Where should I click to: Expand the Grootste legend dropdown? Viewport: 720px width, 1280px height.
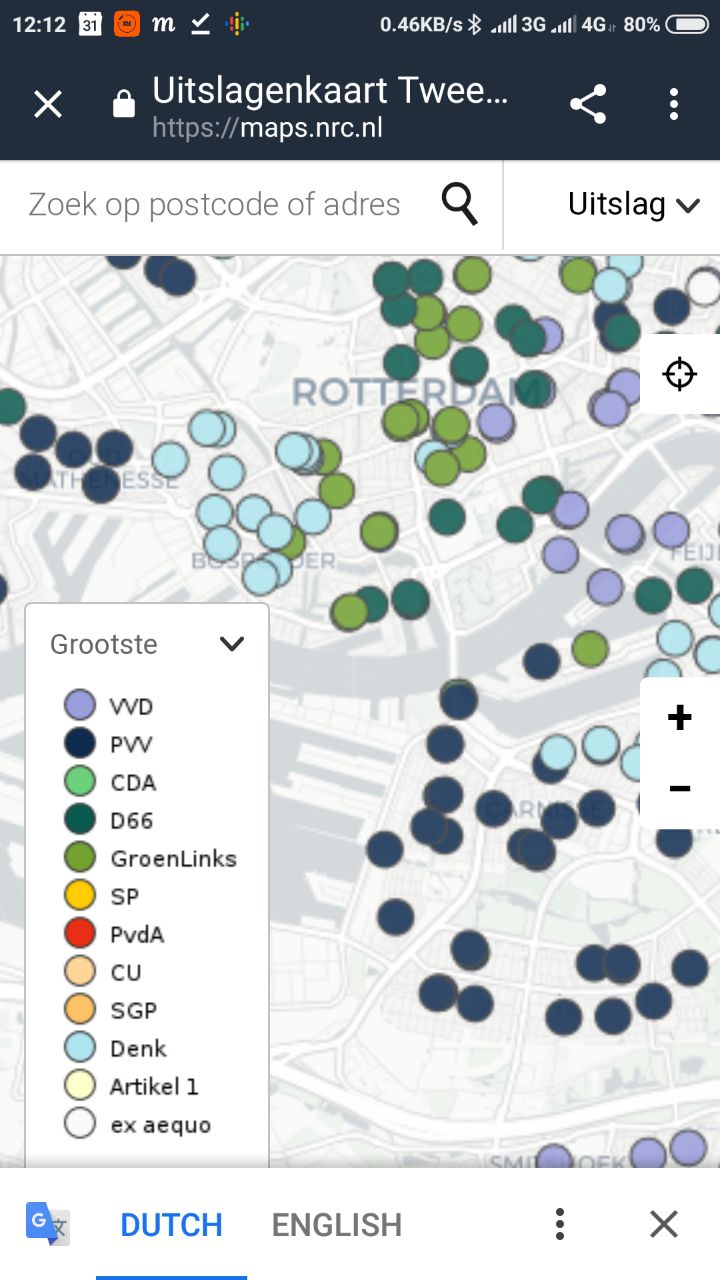point(231,644)
